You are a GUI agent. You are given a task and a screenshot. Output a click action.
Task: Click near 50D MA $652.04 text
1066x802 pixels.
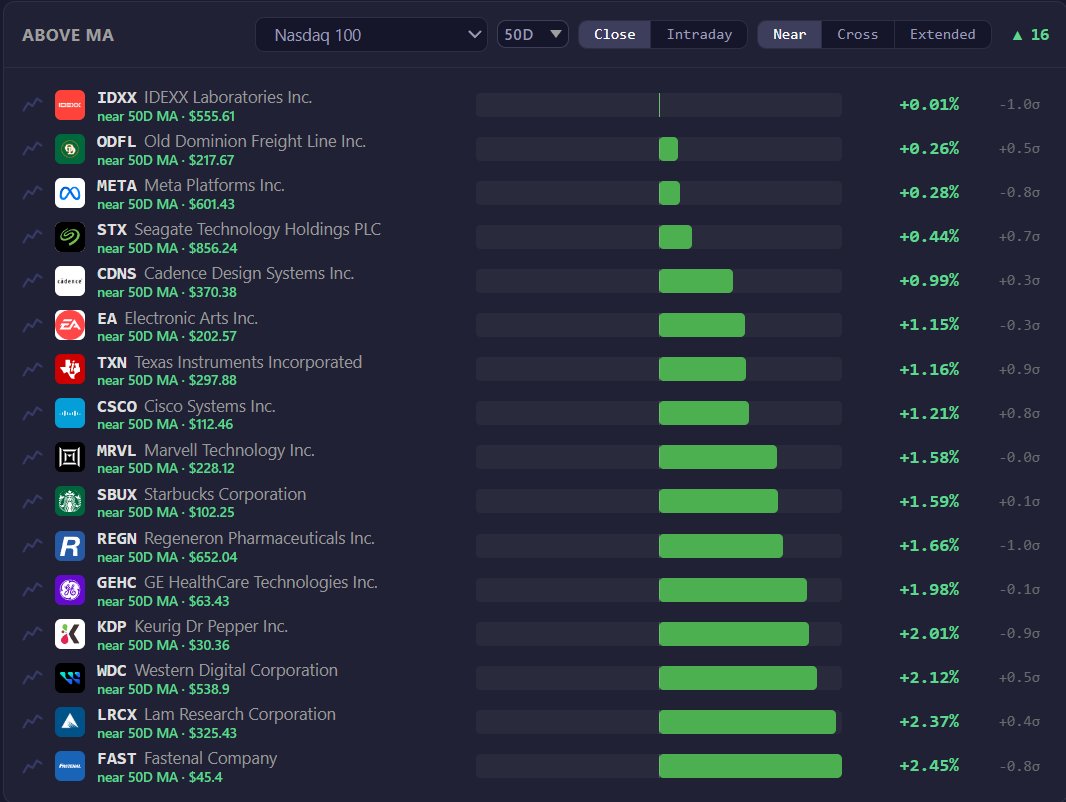click(x=167, y=557)
